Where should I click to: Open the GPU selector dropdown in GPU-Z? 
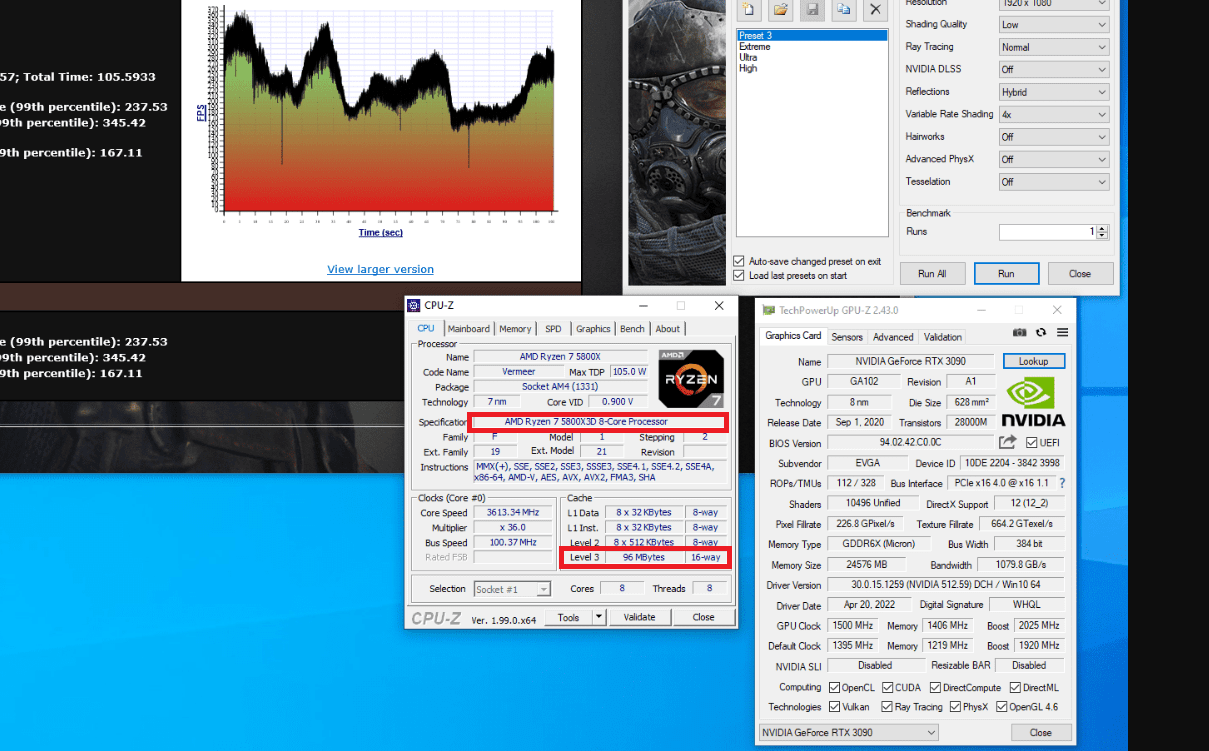point(848,733)
